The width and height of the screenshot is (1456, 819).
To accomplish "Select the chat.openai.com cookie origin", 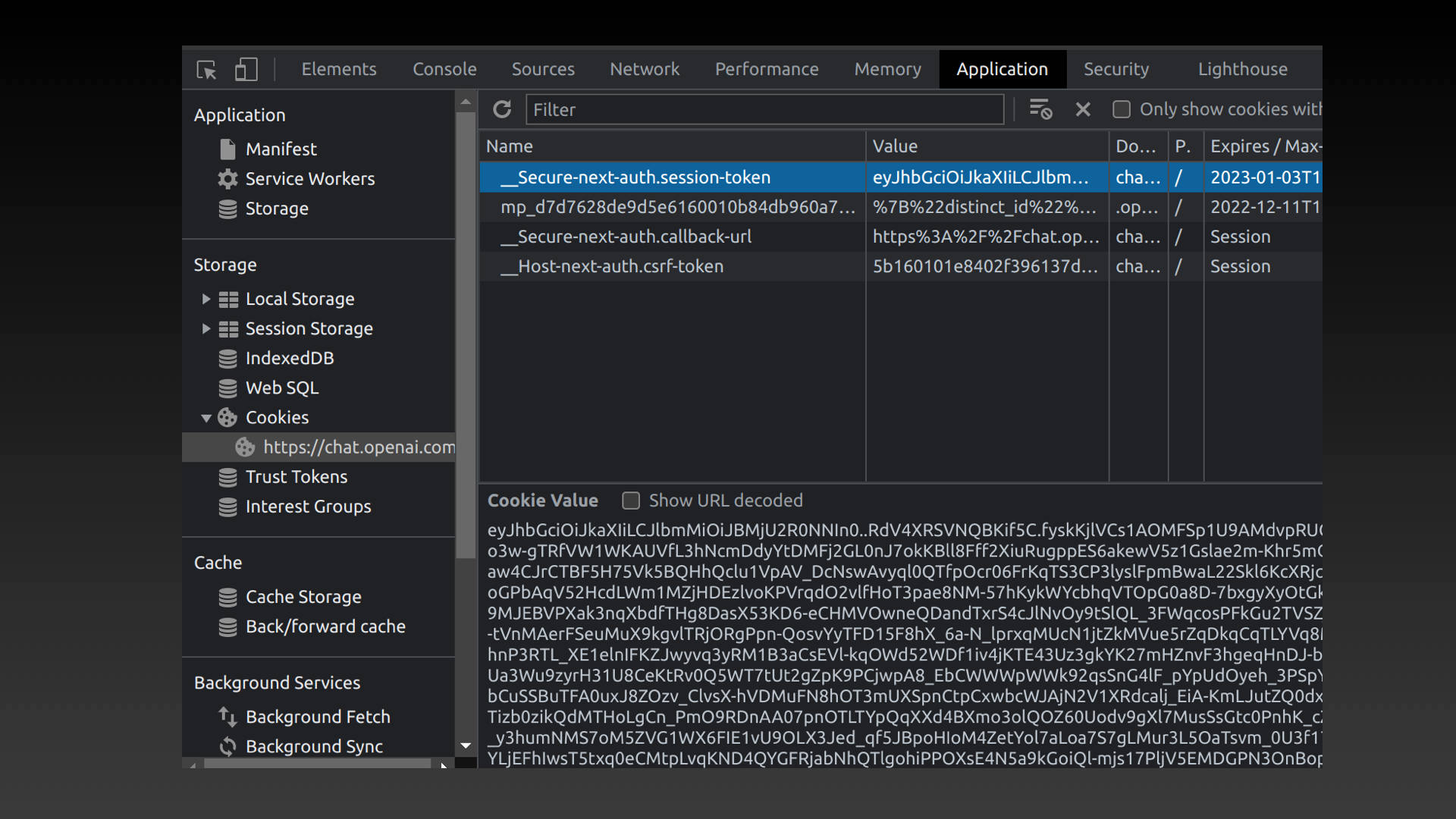I will 358,447.
